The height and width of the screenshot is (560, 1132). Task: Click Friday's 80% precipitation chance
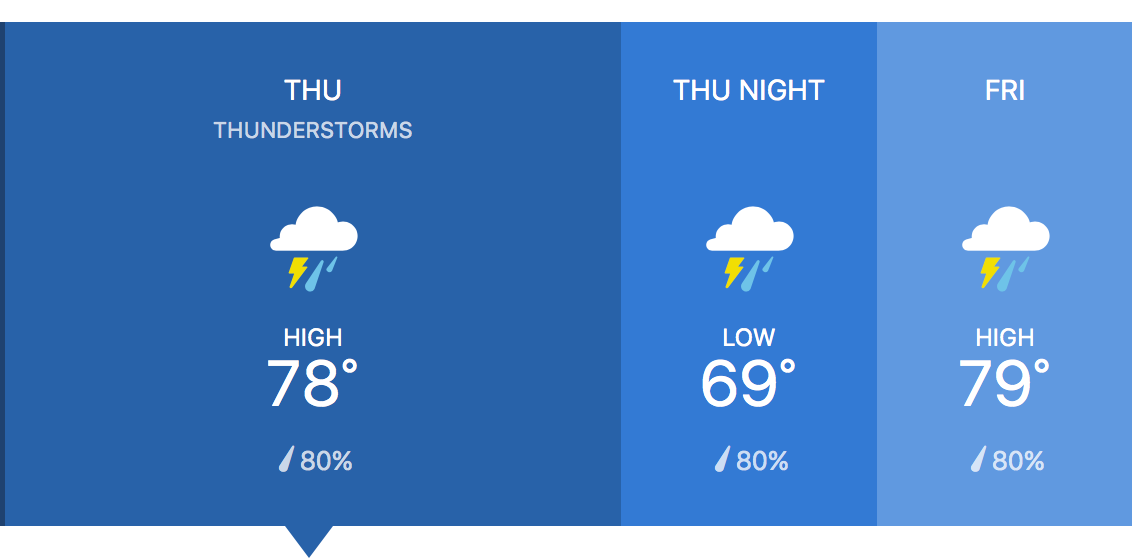coord(1018,461)
